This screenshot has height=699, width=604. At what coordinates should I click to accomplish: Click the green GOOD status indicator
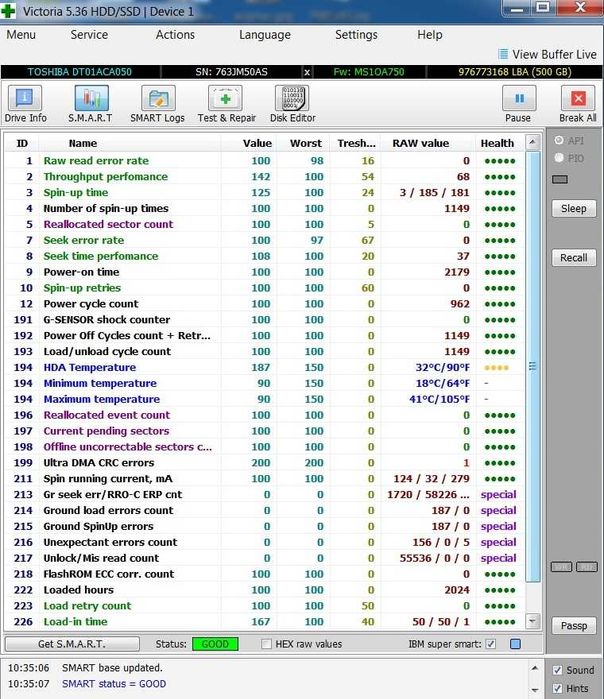pos(215,644)
